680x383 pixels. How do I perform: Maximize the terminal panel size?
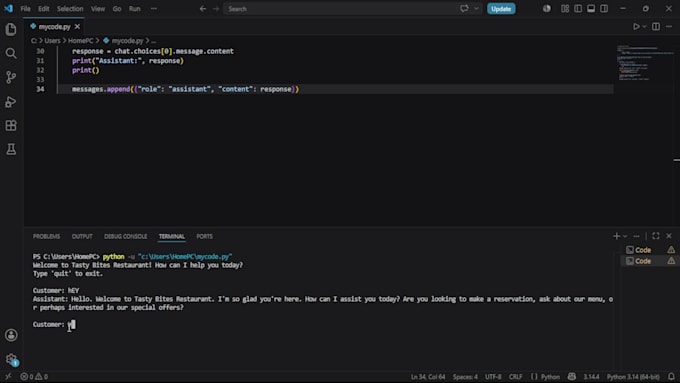pos(656,236)
